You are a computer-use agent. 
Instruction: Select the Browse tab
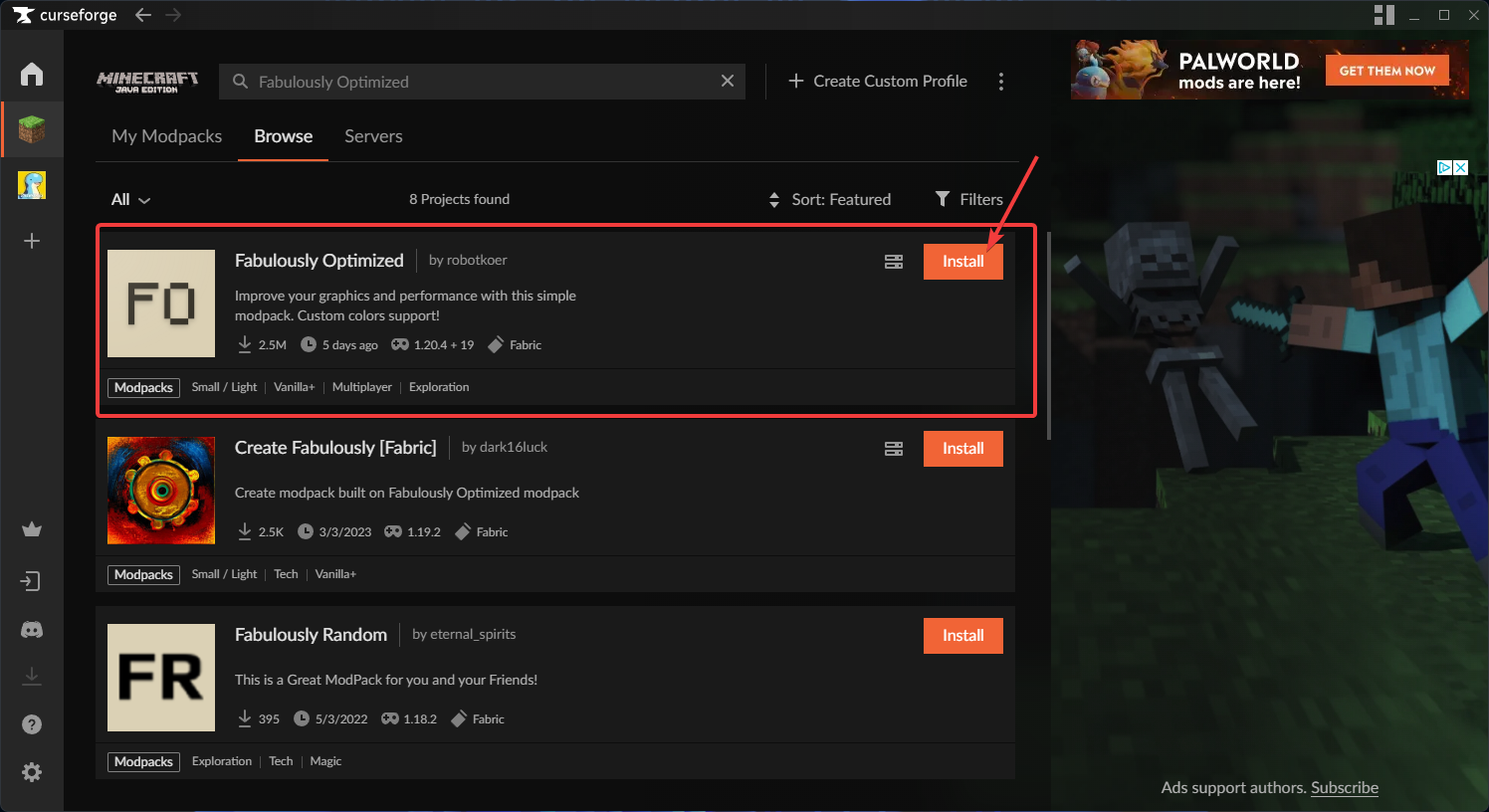[283, 136]
